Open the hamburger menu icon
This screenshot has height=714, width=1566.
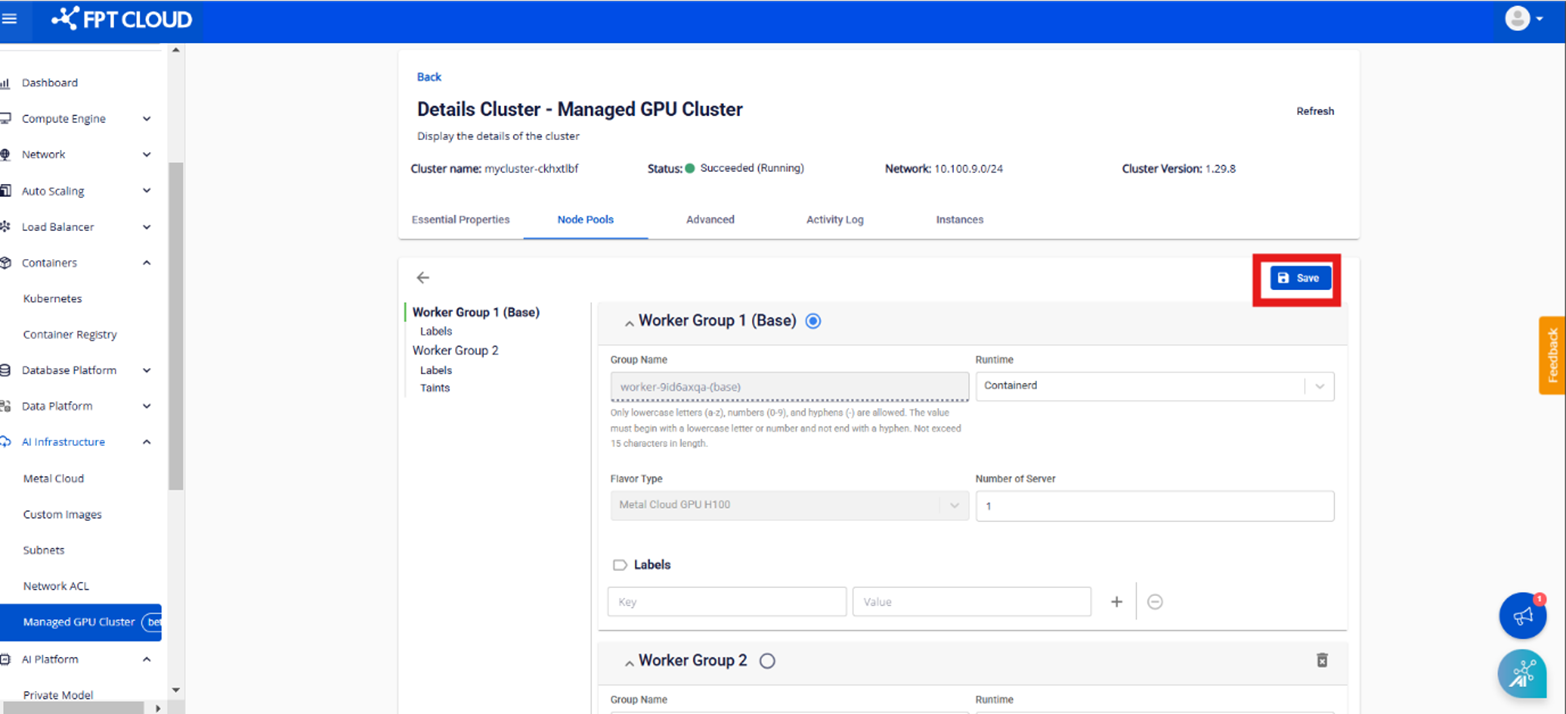pyautogui.click(x=10, y=19)
